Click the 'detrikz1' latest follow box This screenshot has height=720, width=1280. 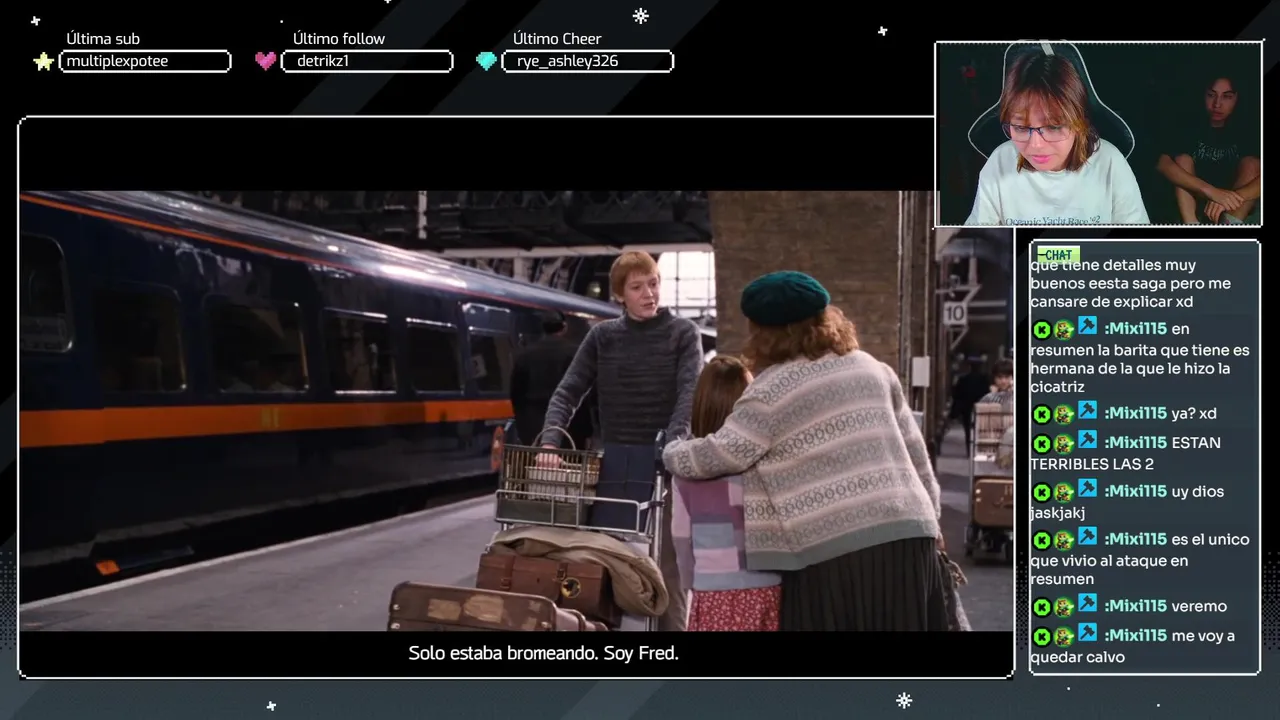click(x=367, y=61)
